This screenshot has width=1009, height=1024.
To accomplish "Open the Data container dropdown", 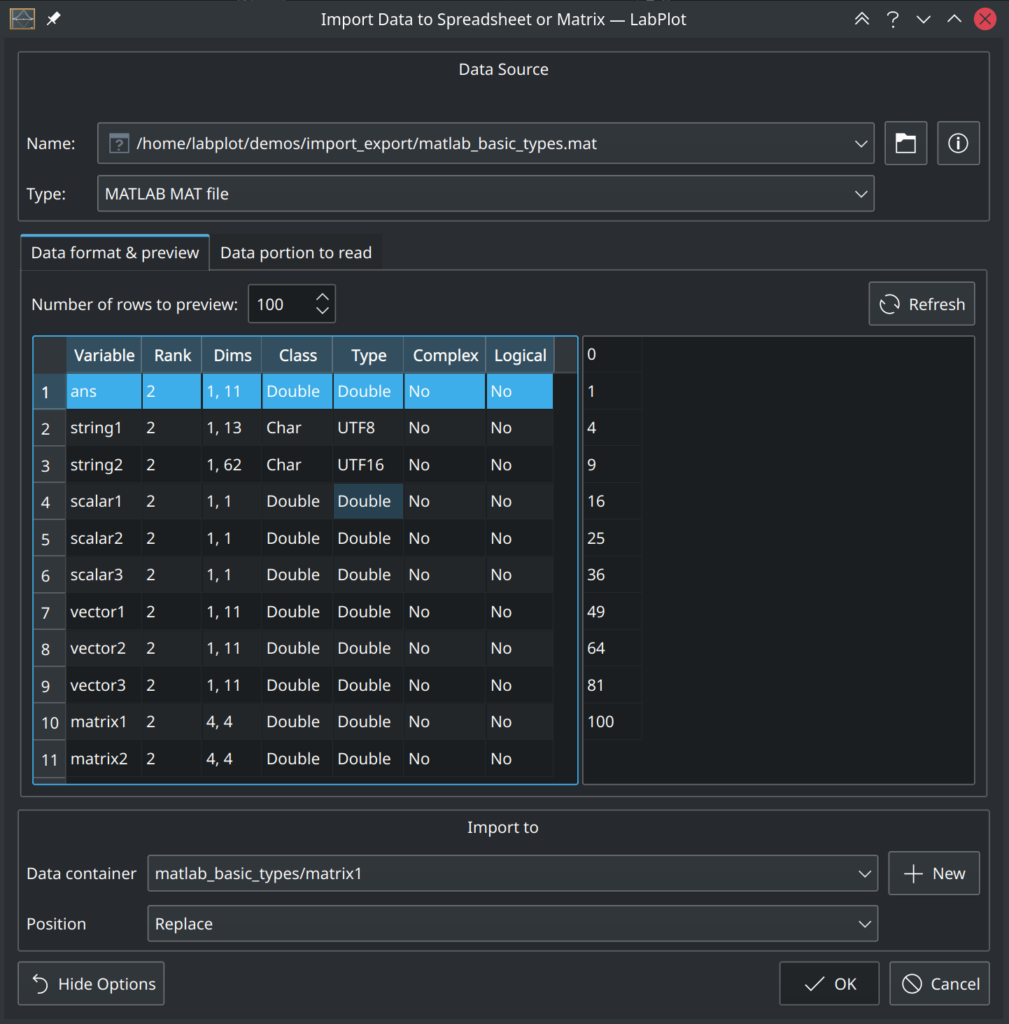I will click(x=513, y=873).
